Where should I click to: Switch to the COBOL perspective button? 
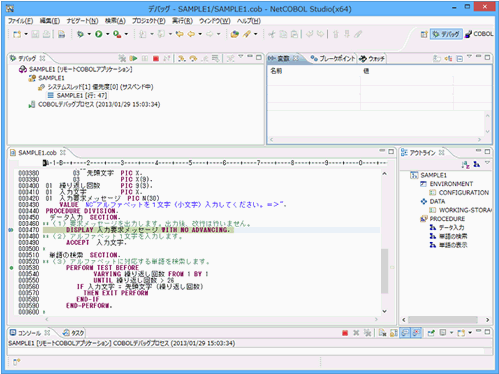tap(479, 34)
